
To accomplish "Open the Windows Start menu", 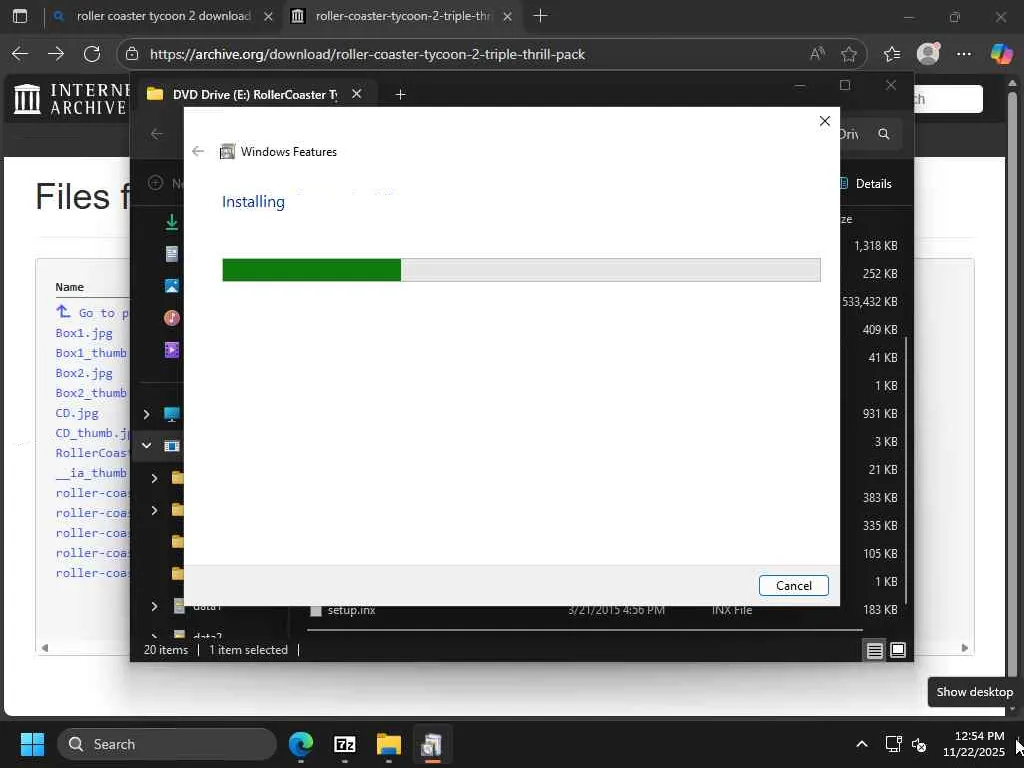I will pos(32,744).
